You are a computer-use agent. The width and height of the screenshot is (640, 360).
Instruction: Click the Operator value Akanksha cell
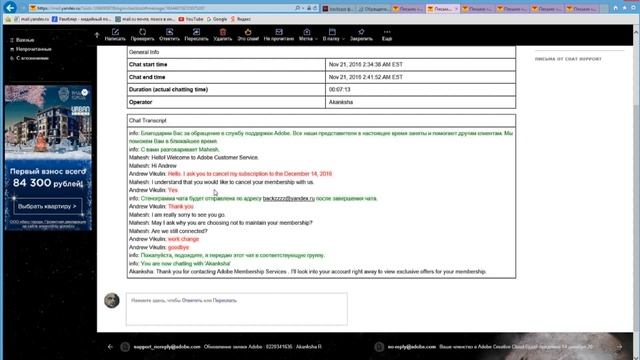click(420, 102)
